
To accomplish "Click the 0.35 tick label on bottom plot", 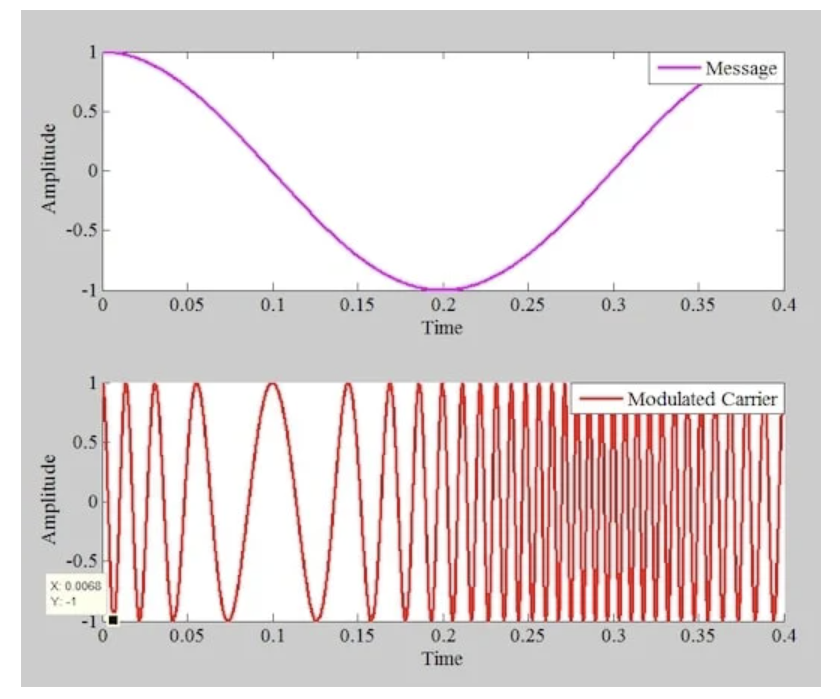I will click(698, 636).
